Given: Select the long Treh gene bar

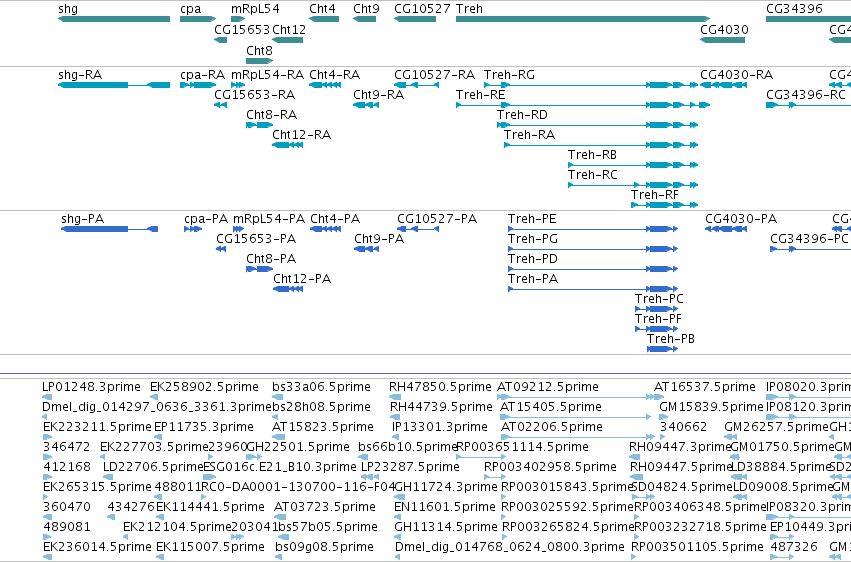Looking at the screenshot, I should (x=583, y=19).
